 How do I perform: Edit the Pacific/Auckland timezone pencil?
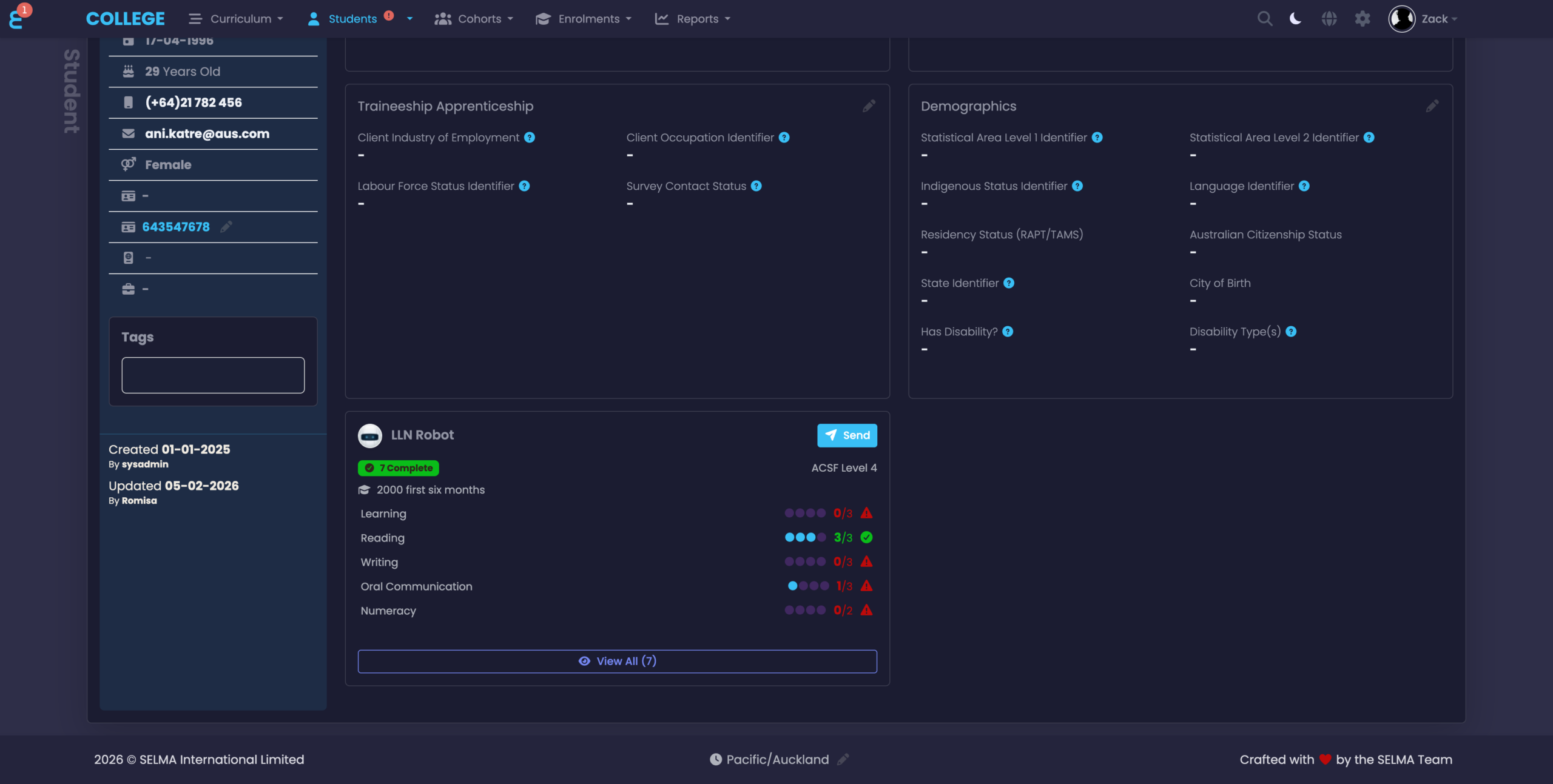843,759
